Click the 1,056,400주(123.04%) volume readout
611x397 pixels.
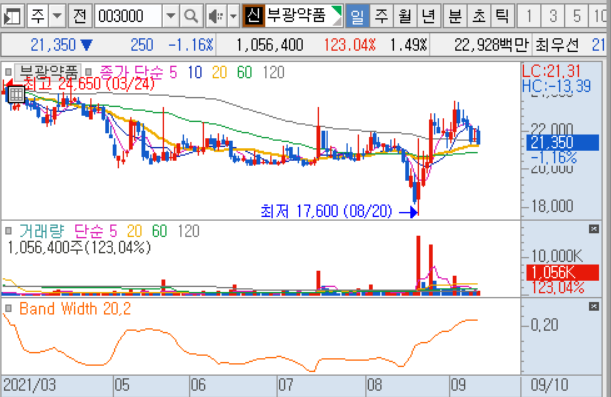pos(79,247)
